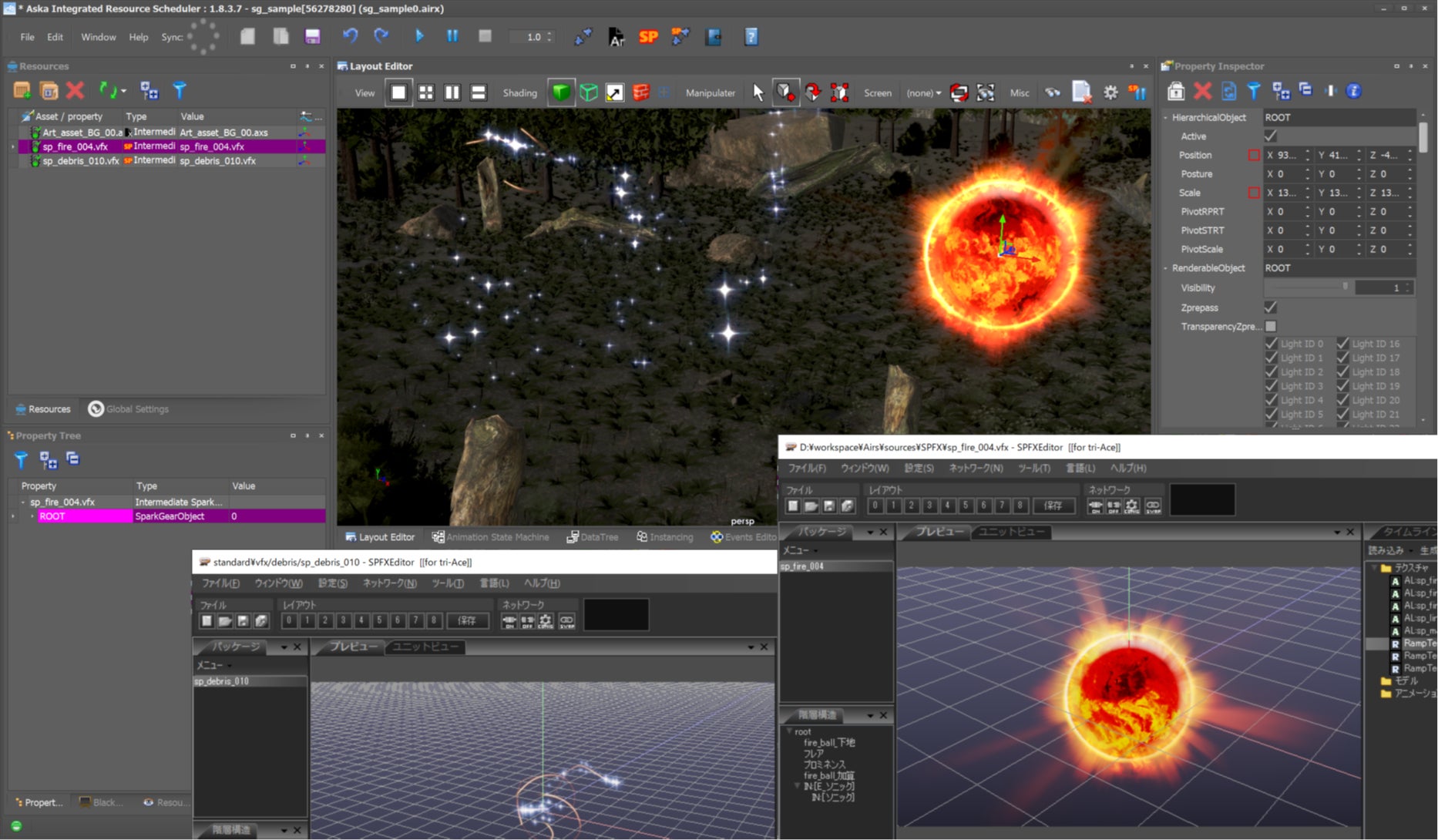Select sp_debris_010.vfx in the Resources list

[80, 161]
